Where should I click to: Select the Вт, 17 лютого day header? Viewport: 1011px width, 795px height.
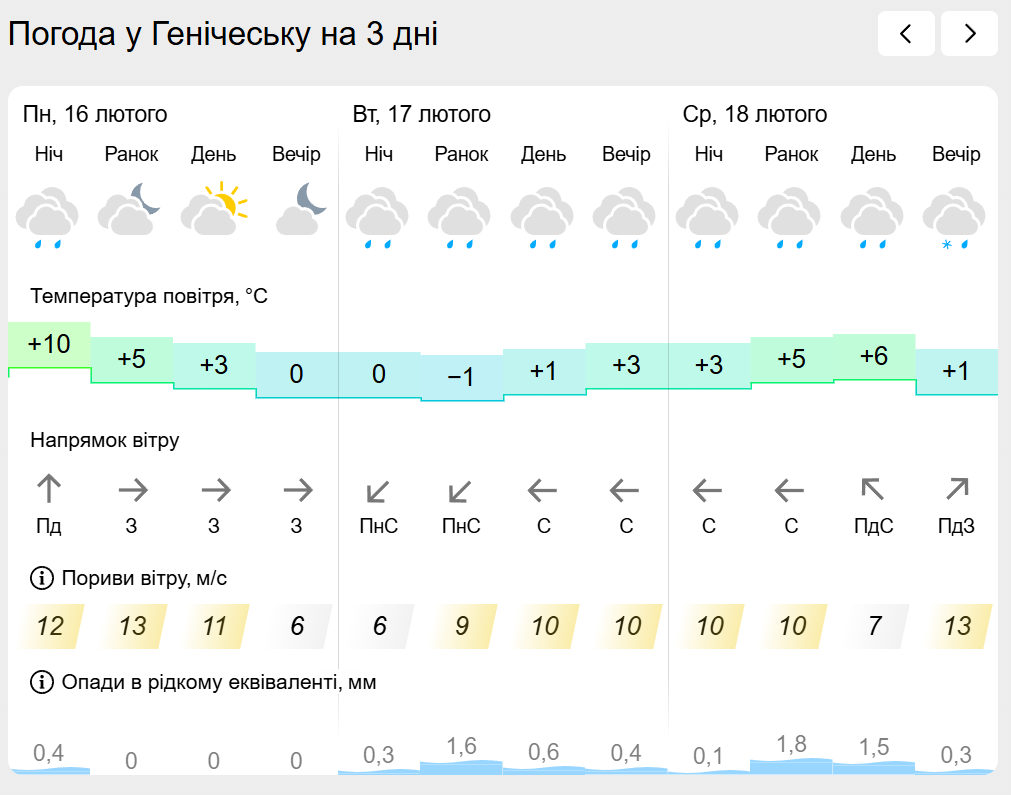click(x=421, y=114)
